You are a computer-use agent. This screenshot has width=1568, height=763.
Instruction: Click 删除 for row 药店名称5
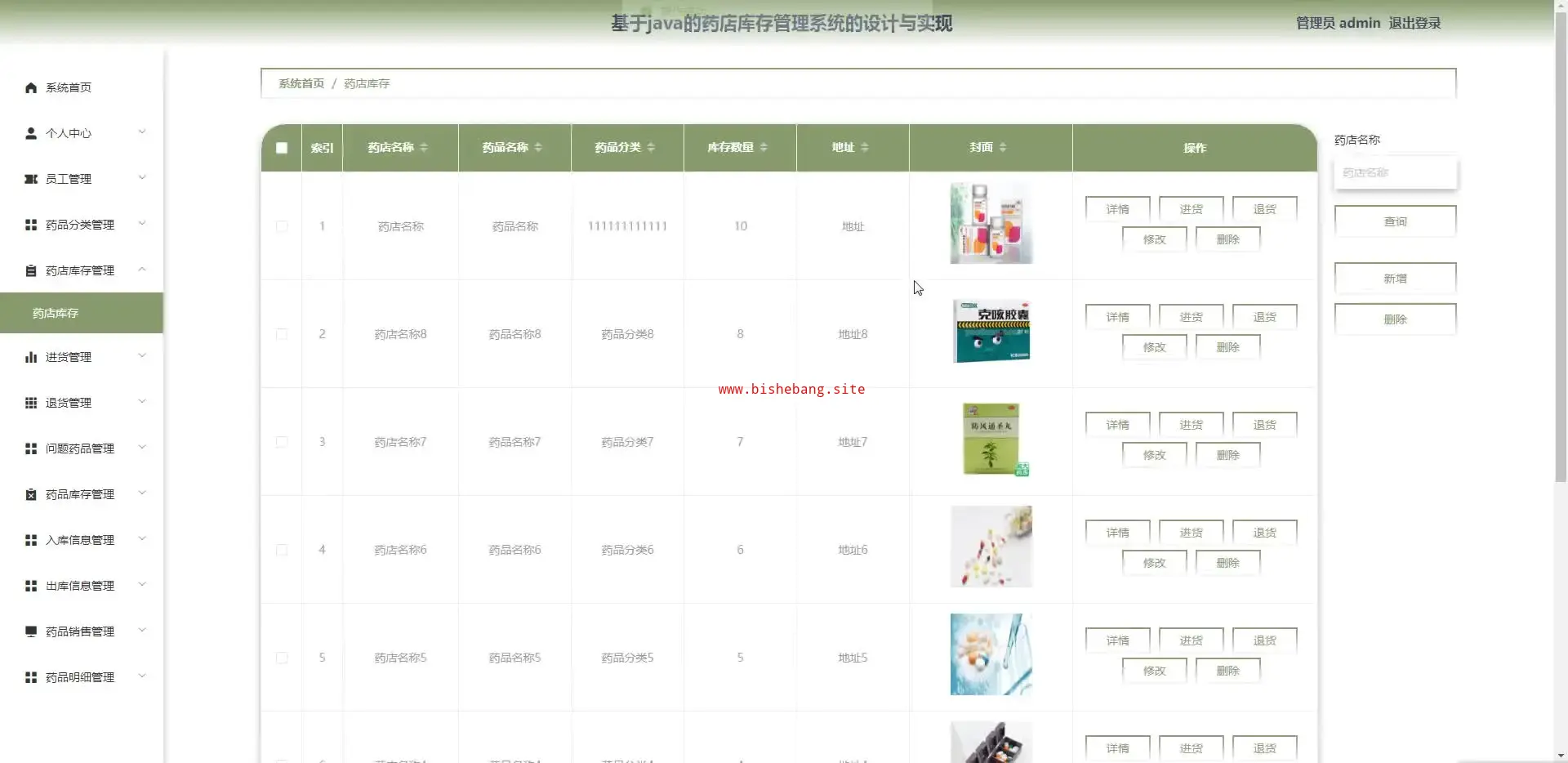coord(1227,671)
